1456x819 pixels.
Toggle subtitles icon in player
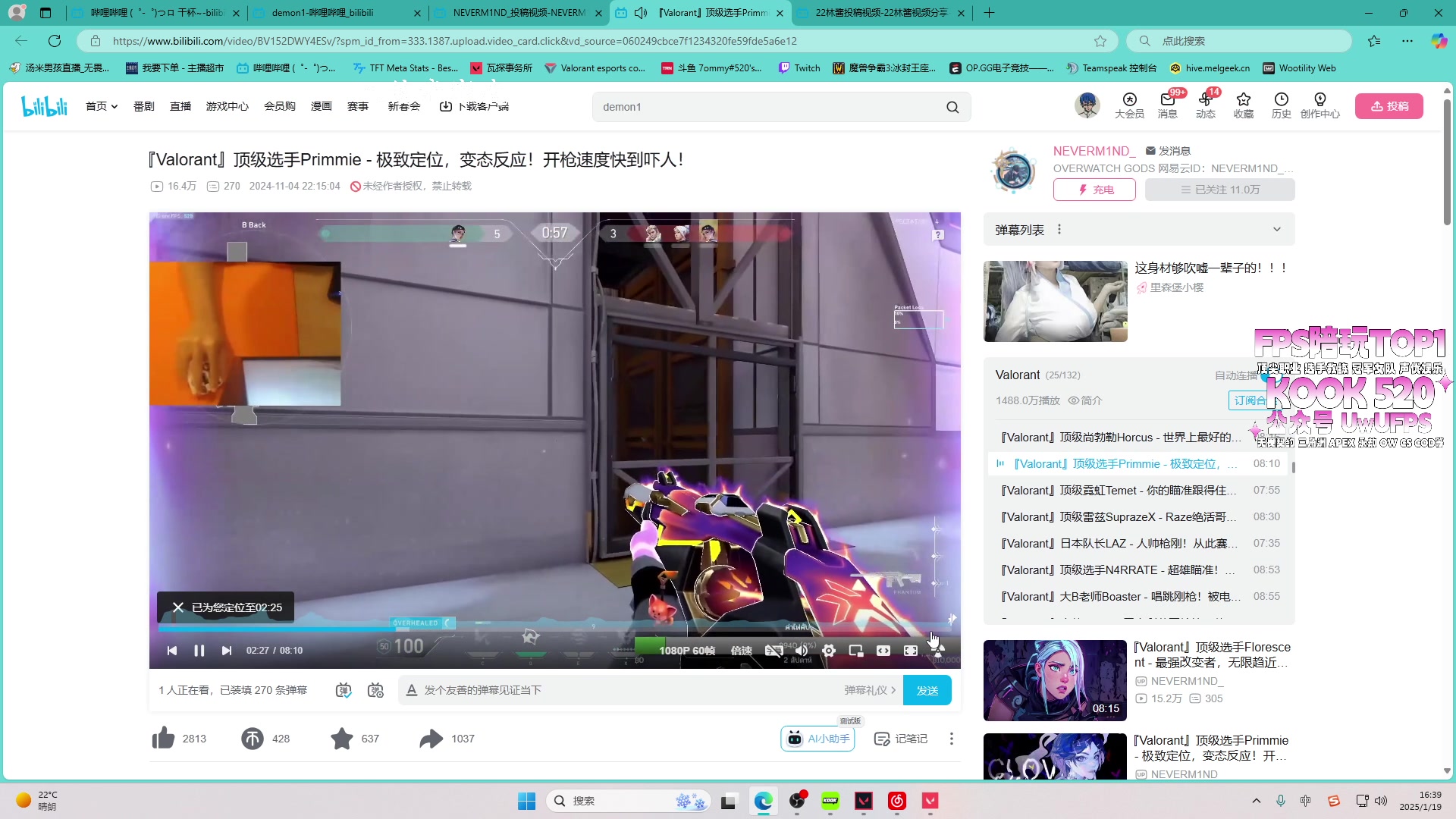point(774,651)
